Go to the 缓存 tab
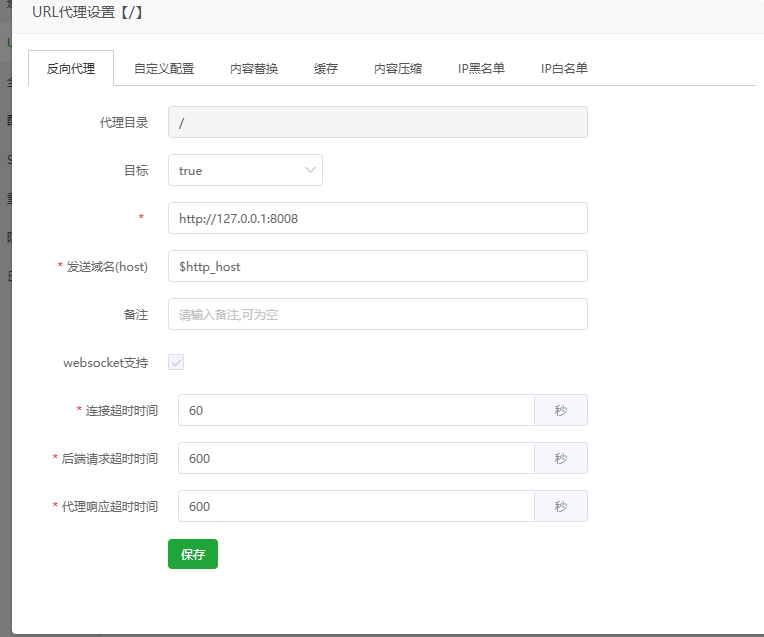This screenshot has width=764, height=637. tap(326, 69)
